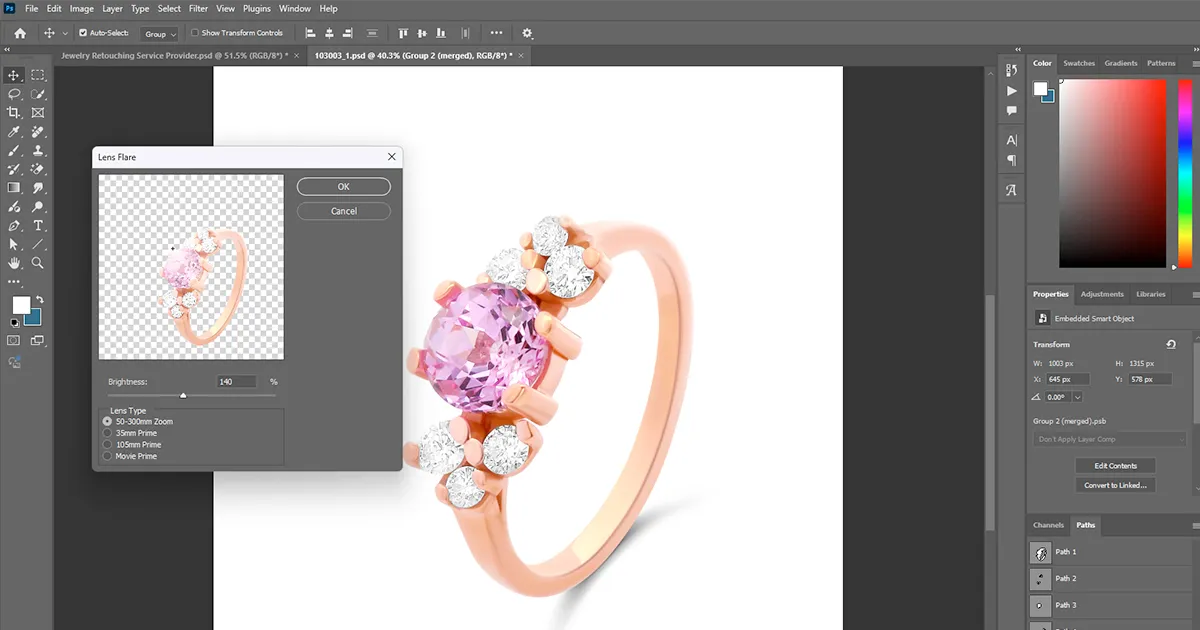Toggle Quick Mask mode

point(14,341)
